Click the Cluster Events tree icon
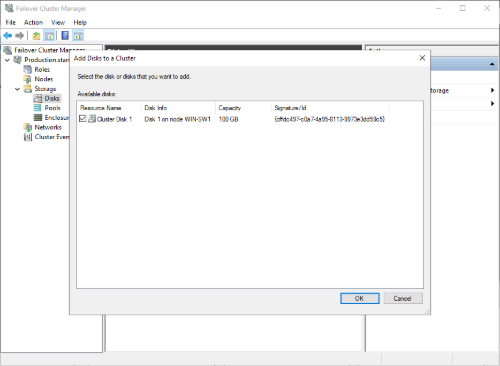The height and width of the screenshot is (366, 500). tap(28, 137)
